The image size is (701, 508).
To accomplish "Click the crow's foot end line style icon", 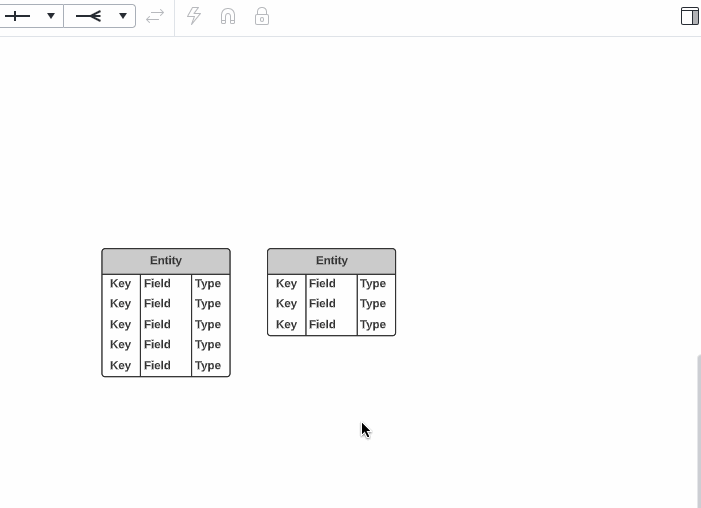I will click(89, 16).
